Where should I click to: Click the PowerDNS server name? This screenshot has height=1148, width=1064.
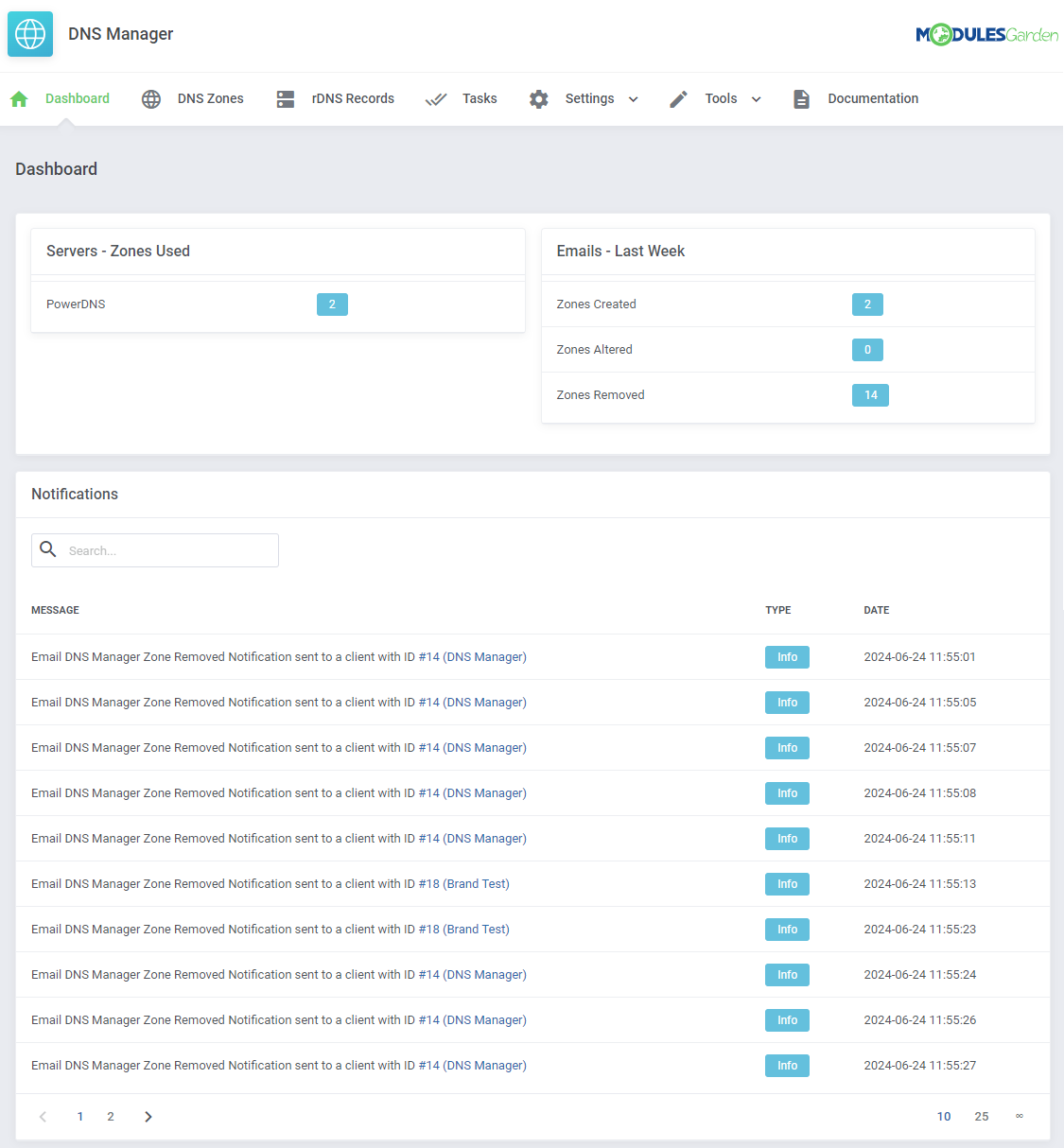76,304
